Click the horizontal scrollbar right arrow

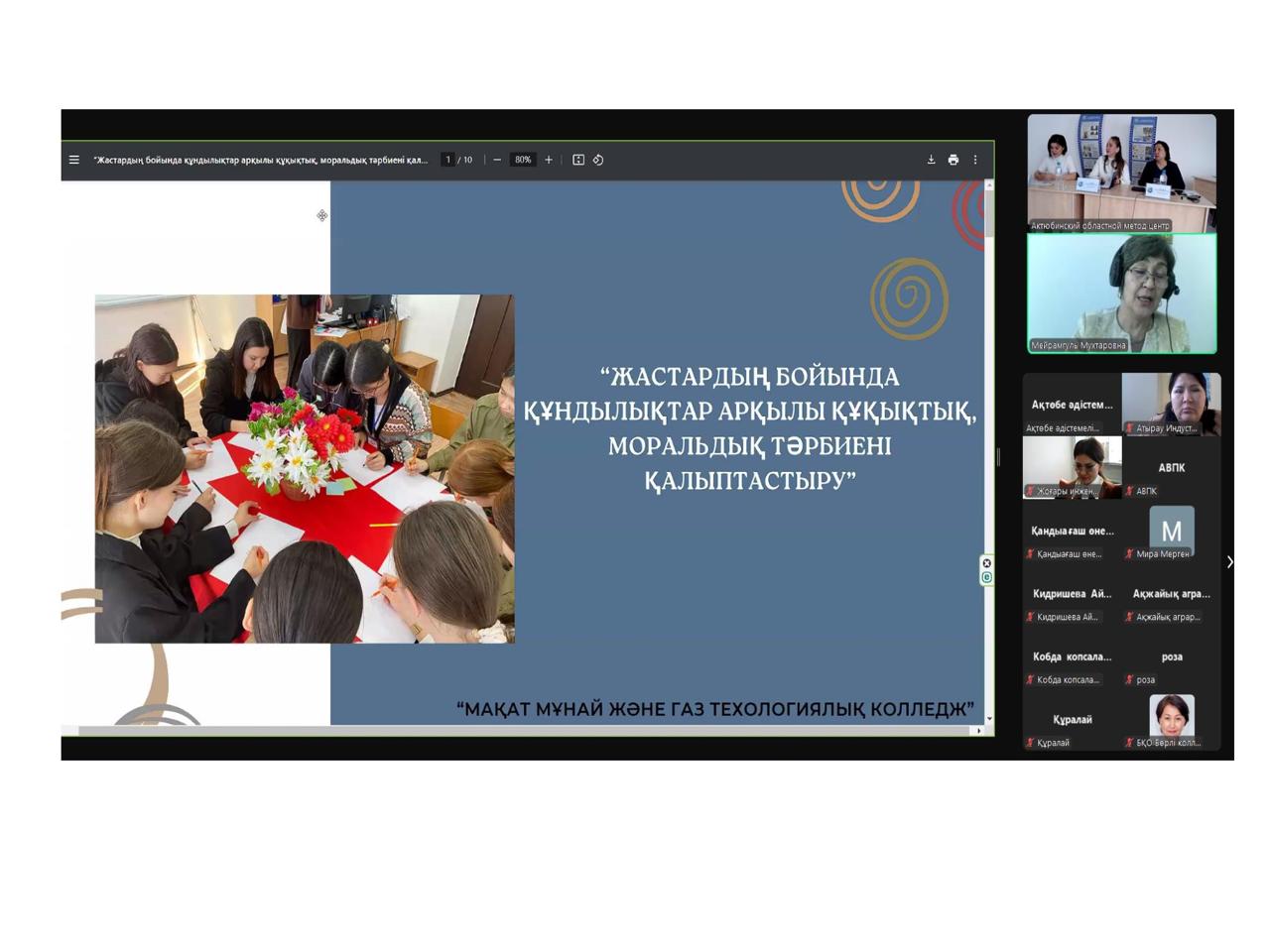point(979,731)
